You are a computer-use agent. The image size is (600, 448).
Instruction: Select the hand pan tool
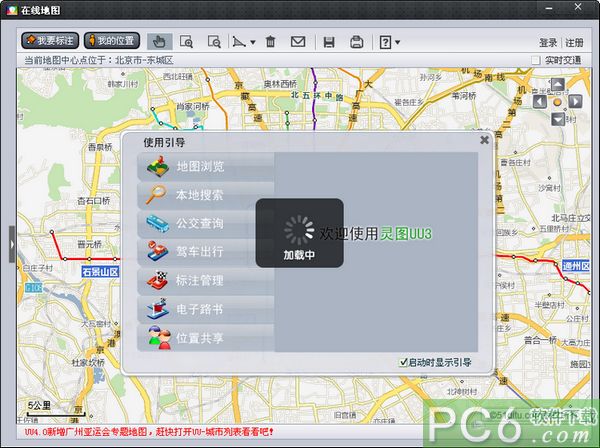point(160,41)
